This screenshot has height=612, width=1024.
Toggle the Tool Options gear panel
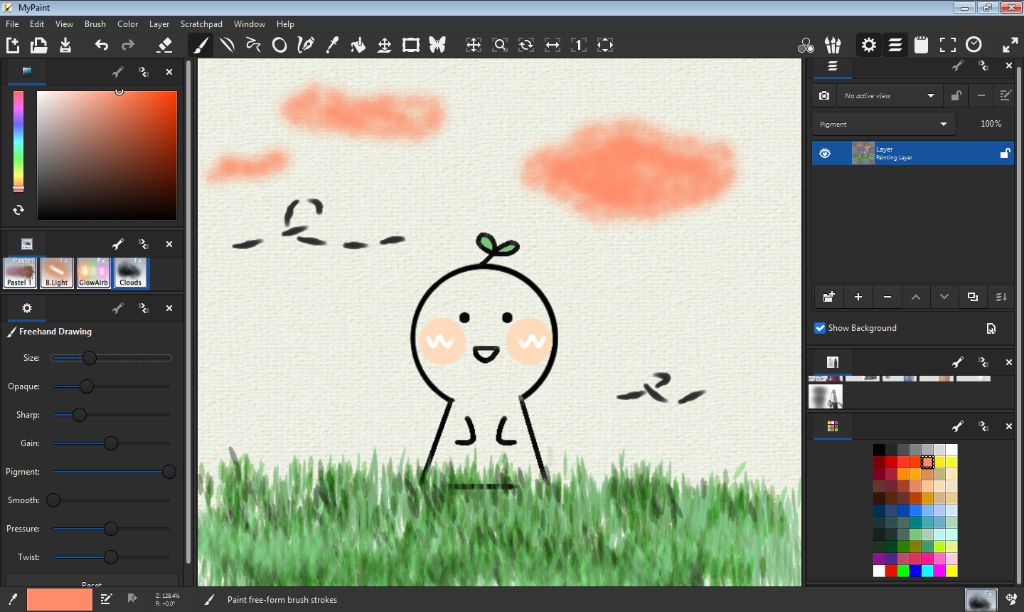(869, 45)
